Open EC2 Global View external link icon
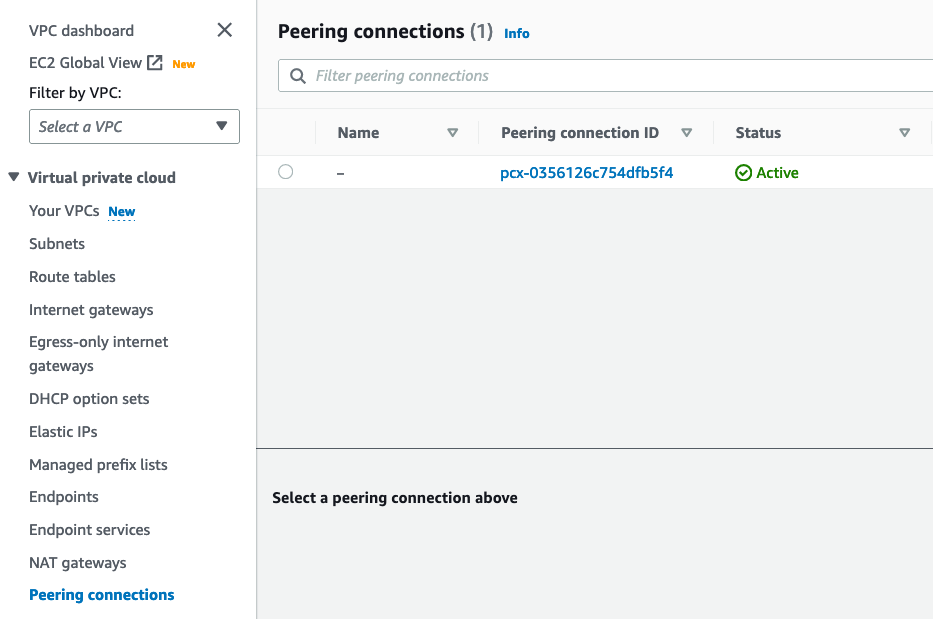 tap(155, 63)
